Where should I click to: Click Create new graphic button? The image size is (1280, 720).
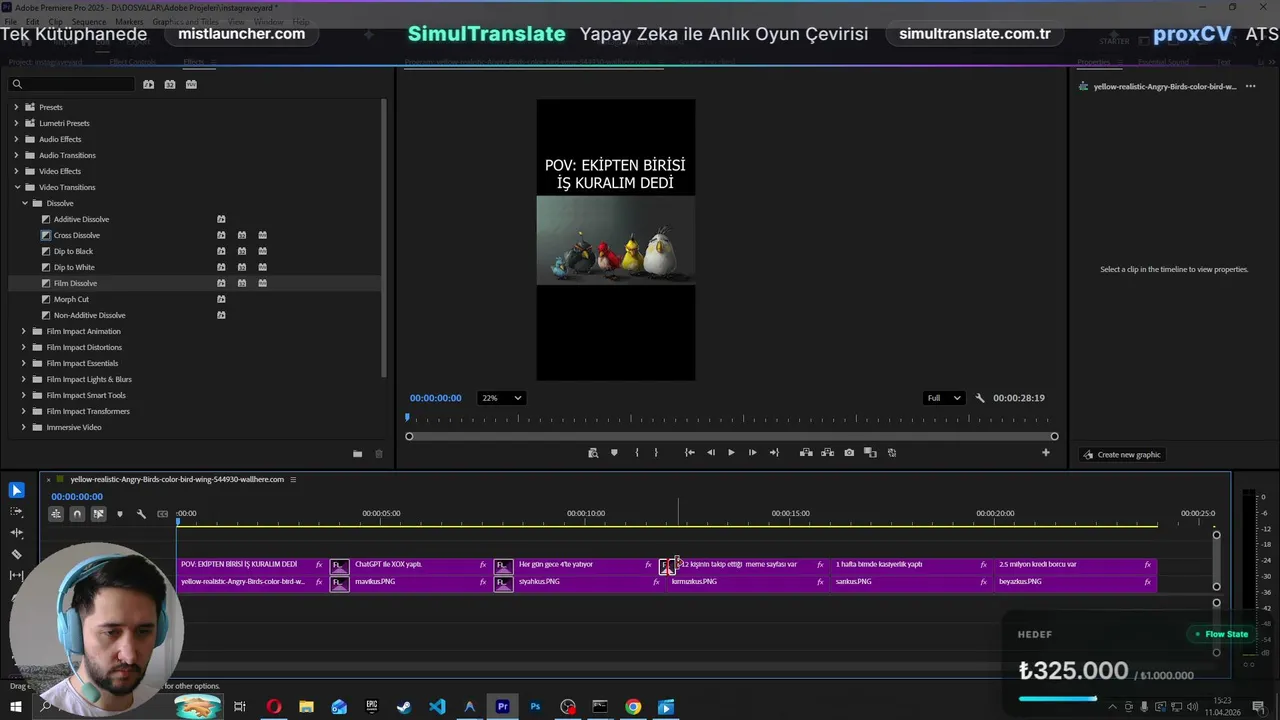(1122, 455)
